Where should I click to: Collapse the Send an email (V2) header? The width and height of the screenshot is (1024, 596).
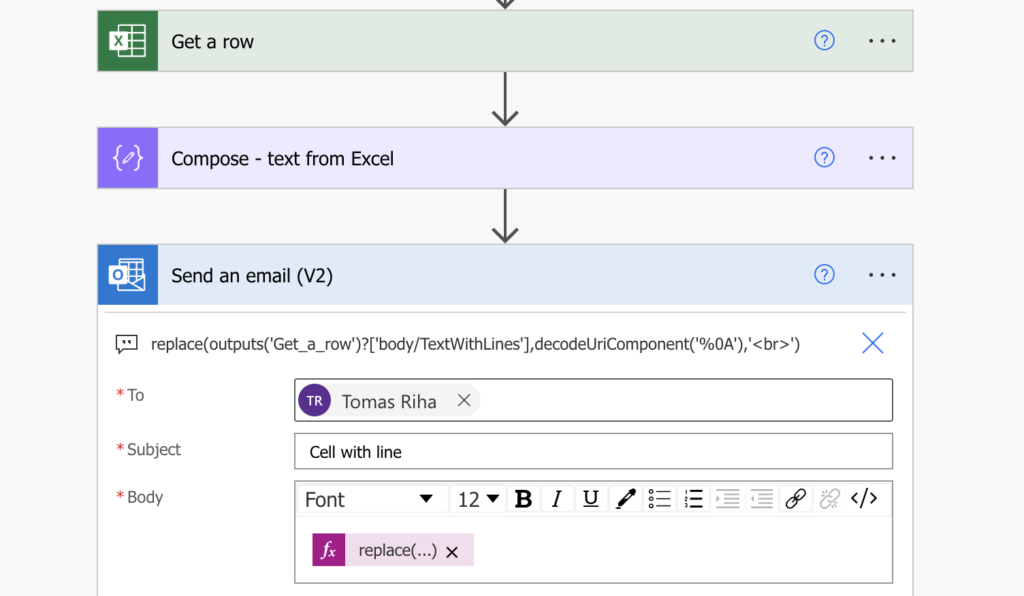coord(505,275)
